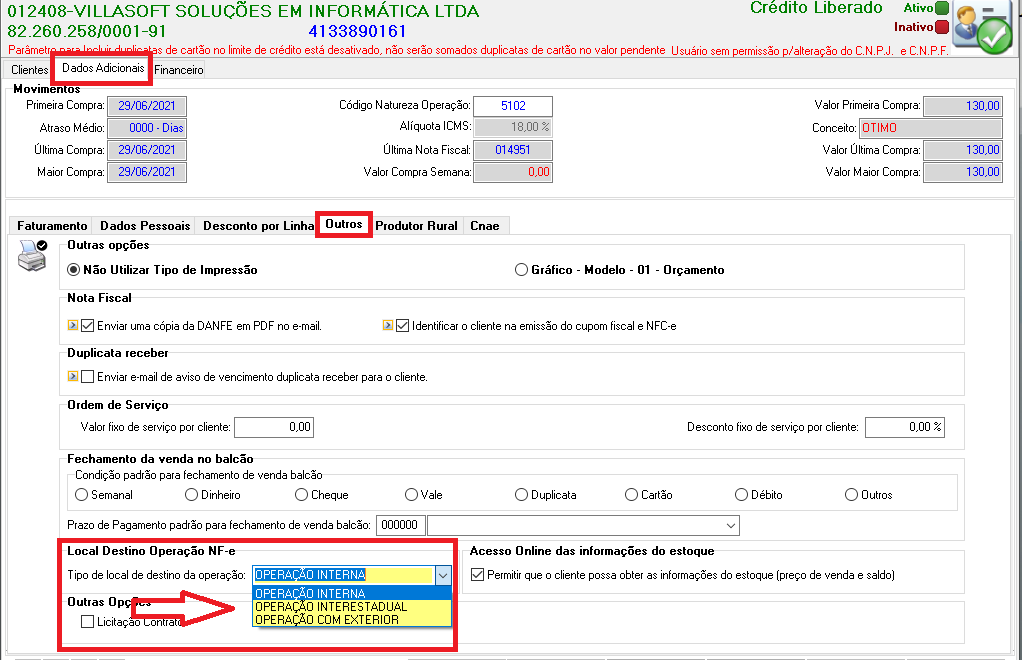The width and height of the screenshot is (1022, 660).
Task: Expand the Prazo de Pagamento padrão dropdown
Action: click(x=731, y=525)
